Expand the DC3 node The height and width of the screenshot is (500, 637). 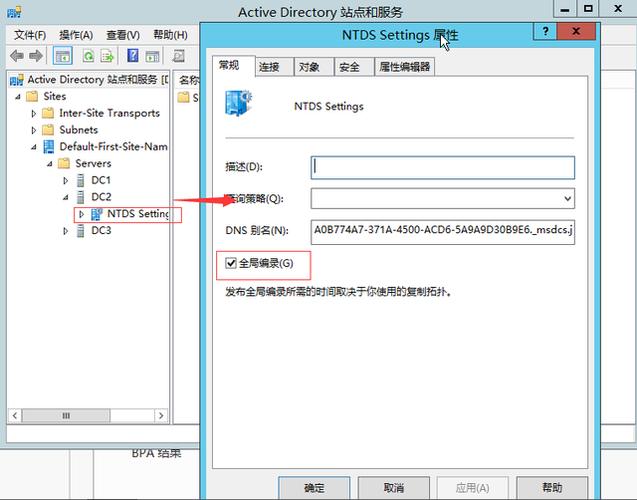[65, 231]
